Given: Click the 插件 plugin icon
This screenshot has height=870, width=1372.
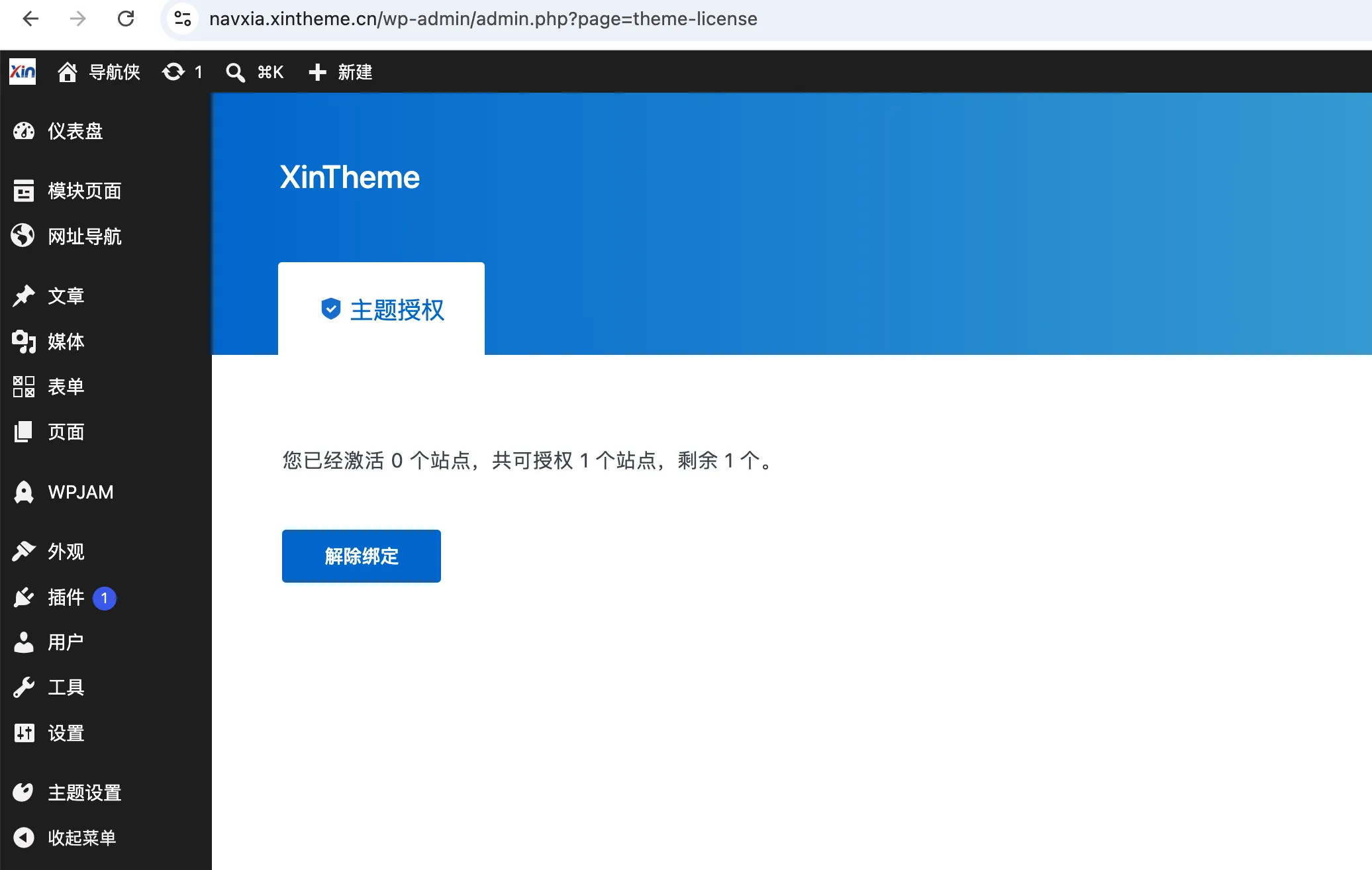Looking at the screenshot, I should [x=24, y=597].
